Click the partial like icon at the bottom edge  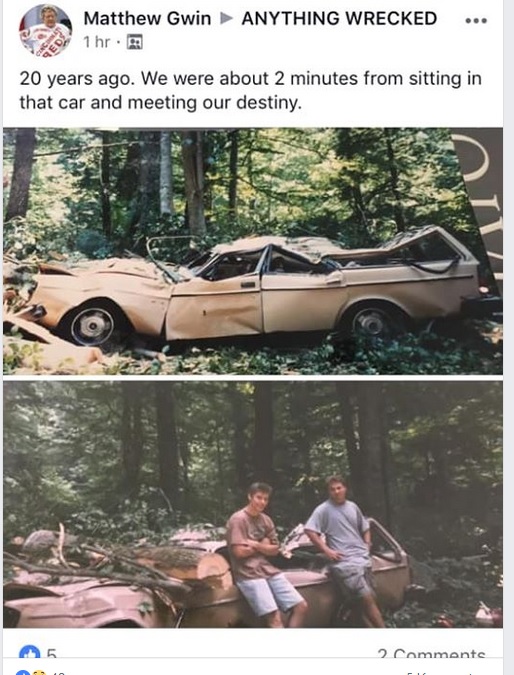click(x=23, y=672)
